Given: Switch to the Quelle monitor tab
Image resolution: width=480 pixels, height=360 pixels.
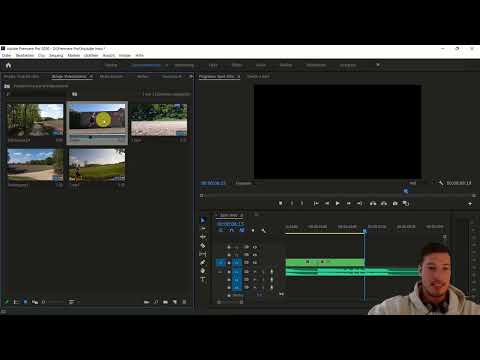Looking at the screenshot, I should (x=258, y=76).
